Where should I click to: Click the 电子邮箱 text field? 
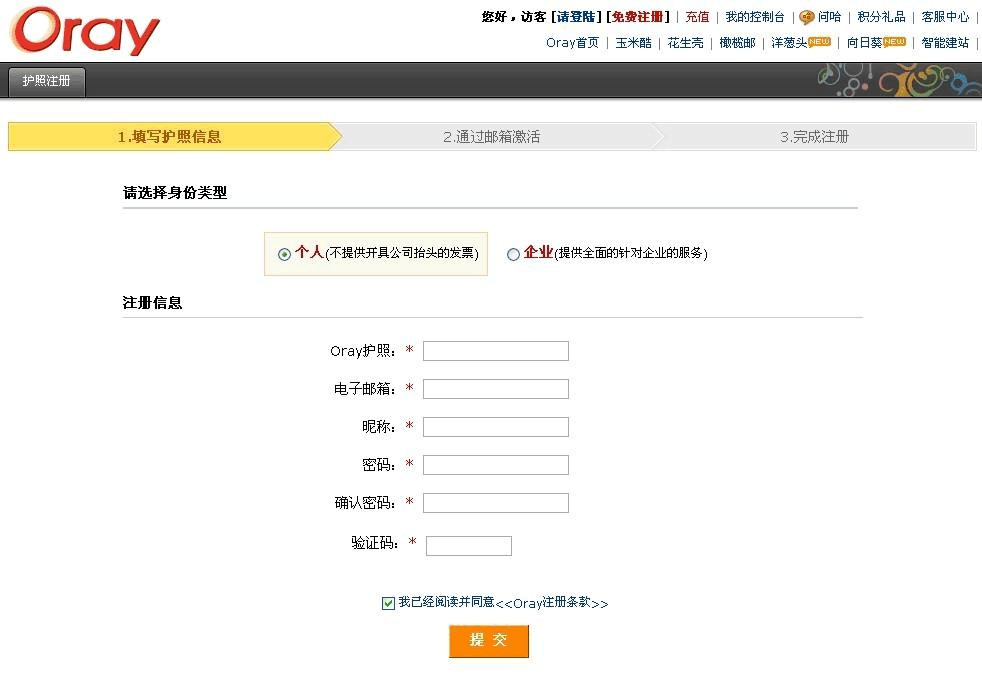[x=495, y=389]
